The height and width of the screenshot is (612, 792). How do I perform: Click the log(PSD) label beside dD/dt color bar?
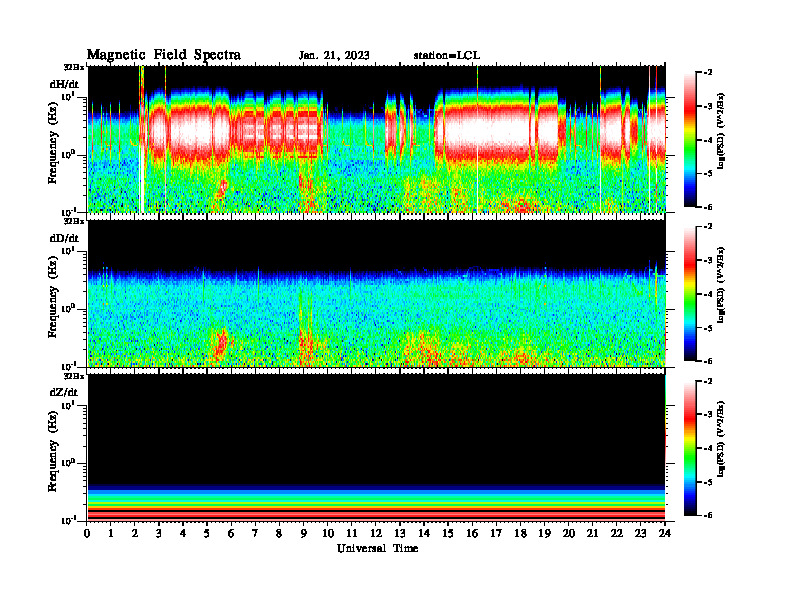(721, 285)
